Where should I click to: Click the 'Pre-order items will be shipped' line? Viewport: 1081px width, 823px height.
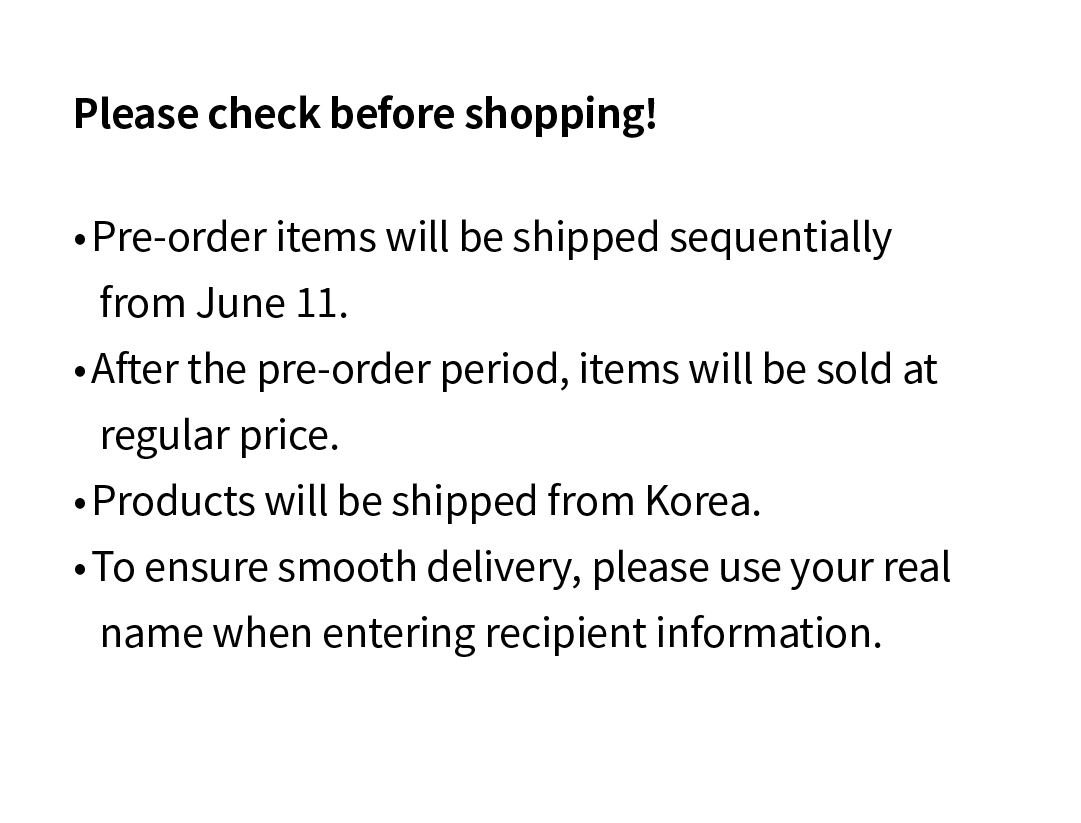point(375,238)
